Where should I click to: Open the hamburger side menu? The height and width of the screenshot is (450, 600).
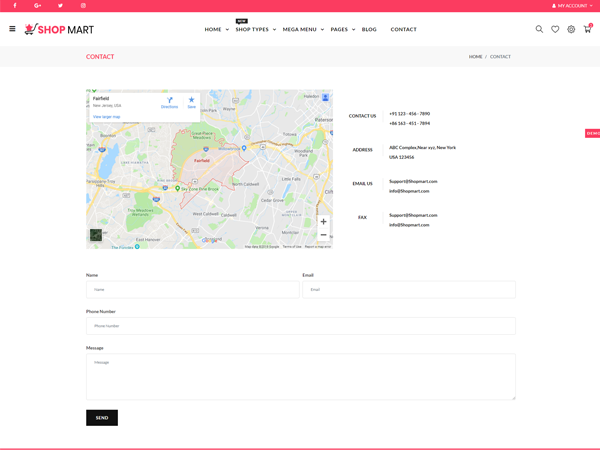(x=12, y=29)
